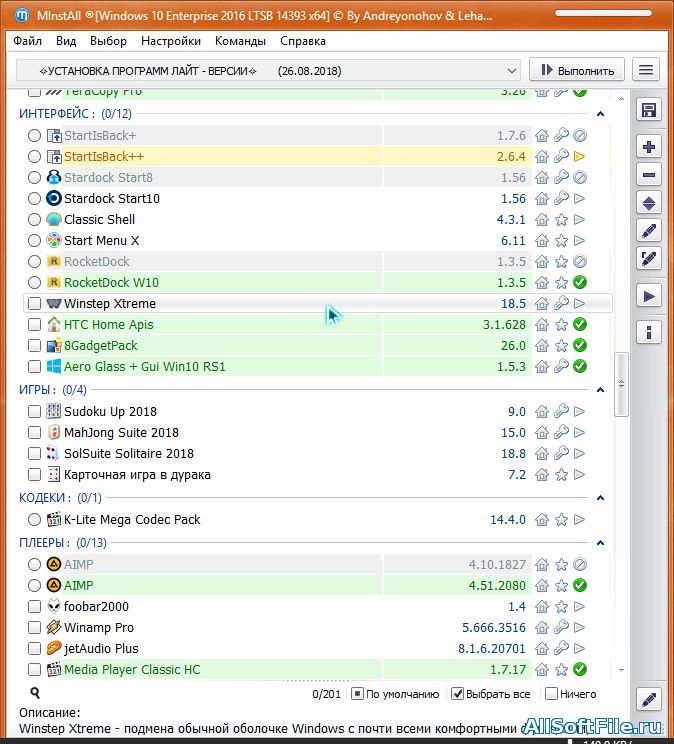Click yellow play triangle in StartIsBack++ row

[x=579, y=157]
